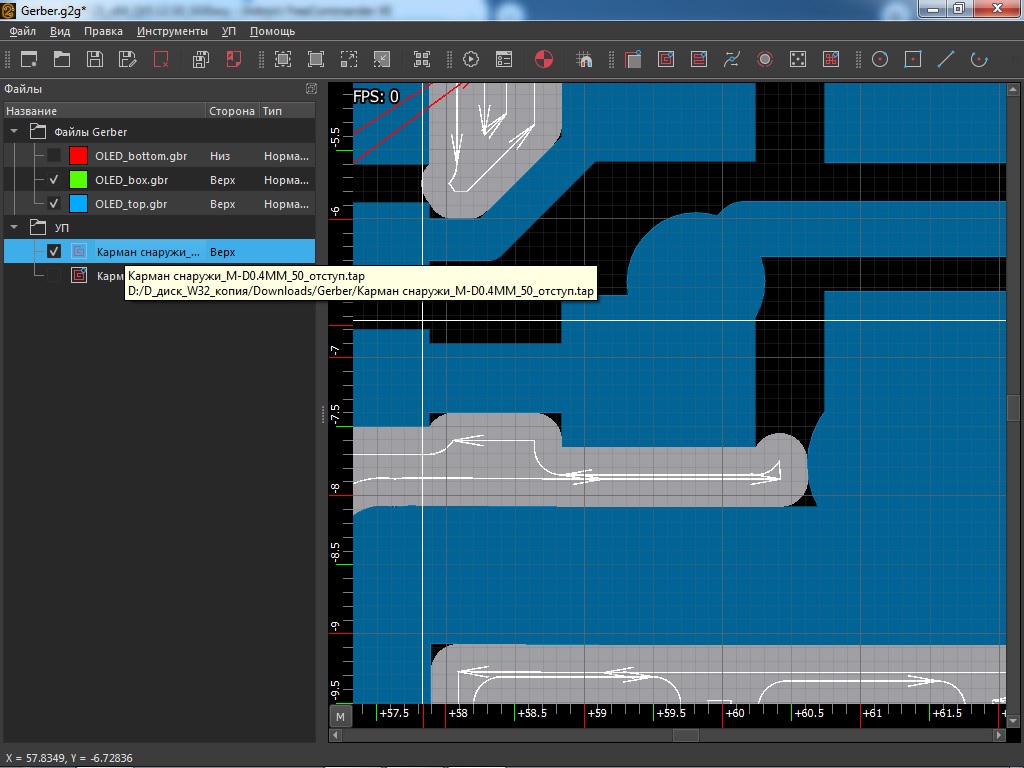Enable the OLED_bottom.gbr checkbox
Viewport: 1024px width, 768px height.
pyautogui.click(x=54, y=156)
